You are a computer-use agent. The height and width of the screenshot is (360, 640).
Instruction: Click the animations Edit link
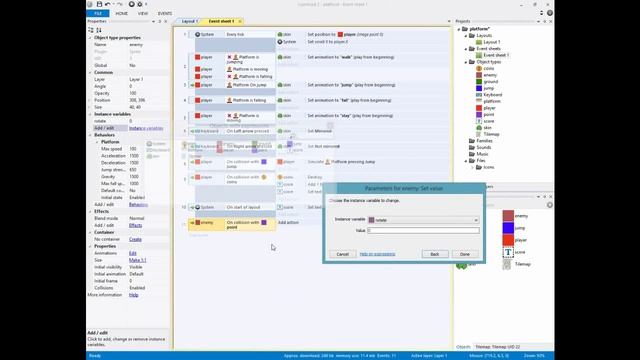pos(133,253)
